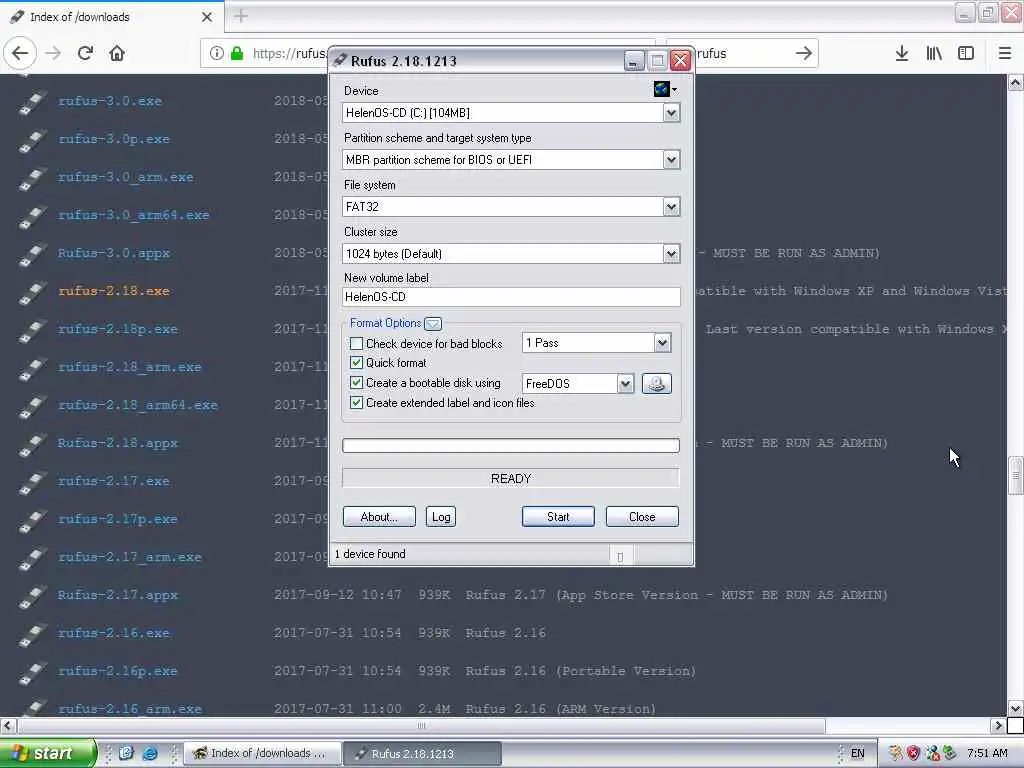Click the red shield tray icon
Screen dimensions: 1024x768
[x=913, y=753]
